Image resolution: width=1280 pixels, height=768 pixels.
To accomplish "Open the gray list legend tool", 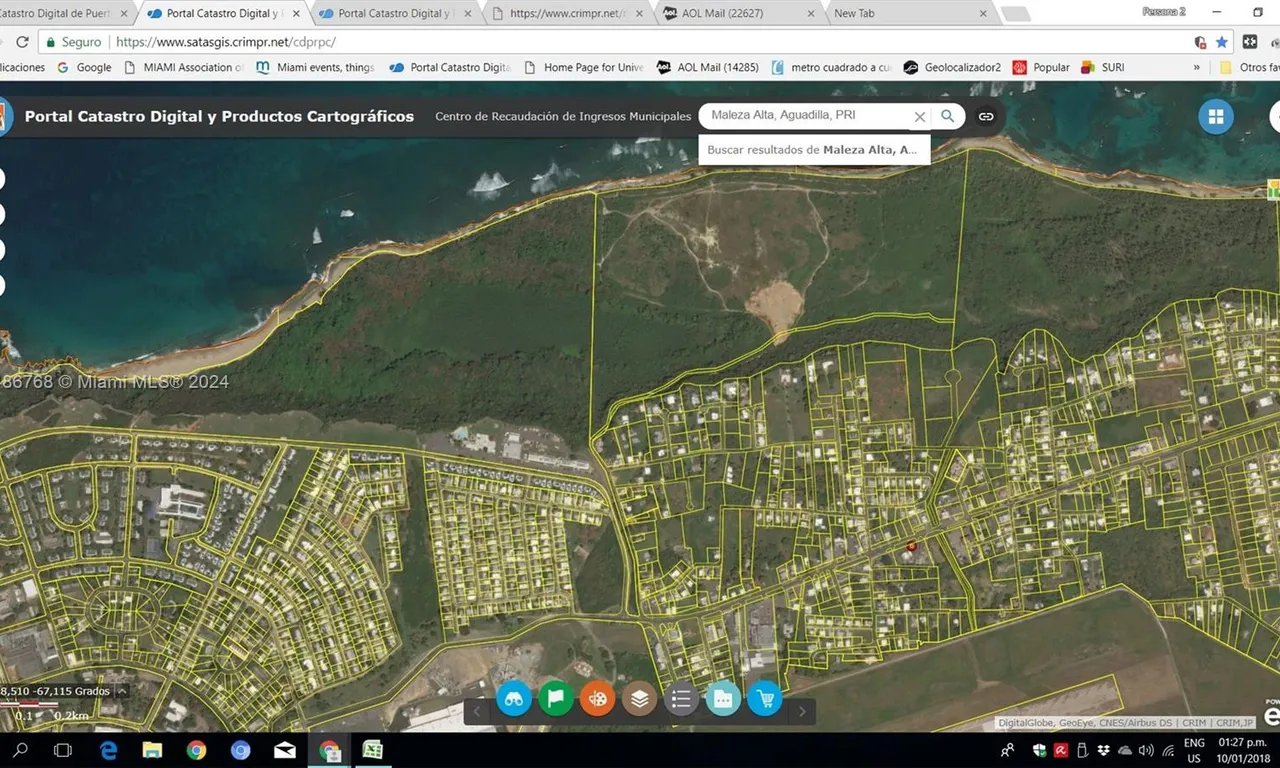I will tap(681, 699).
